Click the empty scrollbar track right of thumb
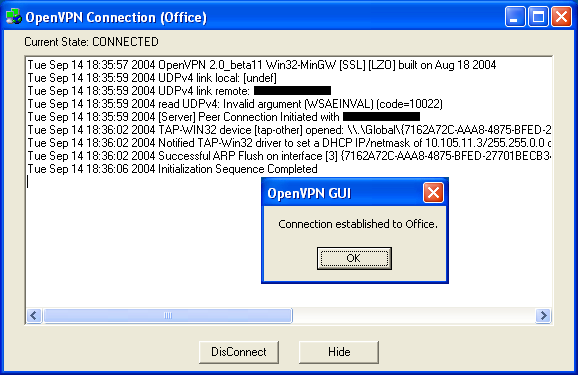578x375 pixels. click(414, 316)
